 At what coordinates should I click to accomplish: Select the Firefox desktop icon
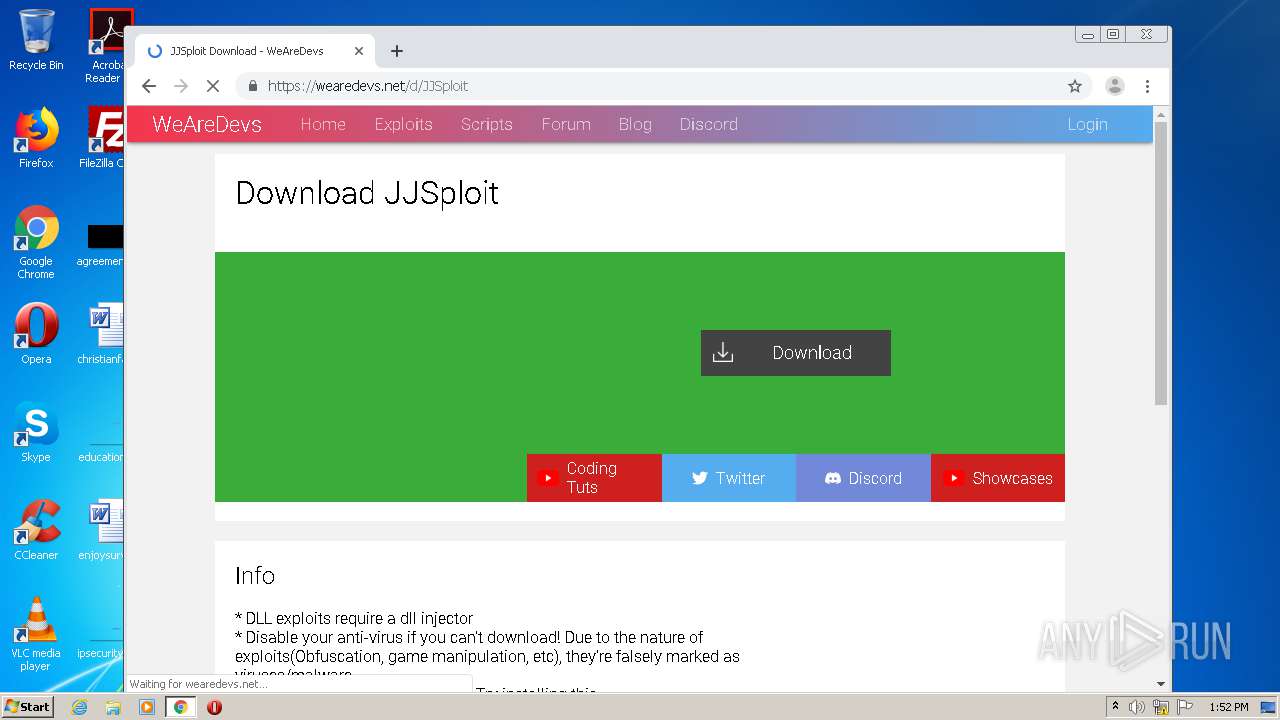tap(36, 138)
